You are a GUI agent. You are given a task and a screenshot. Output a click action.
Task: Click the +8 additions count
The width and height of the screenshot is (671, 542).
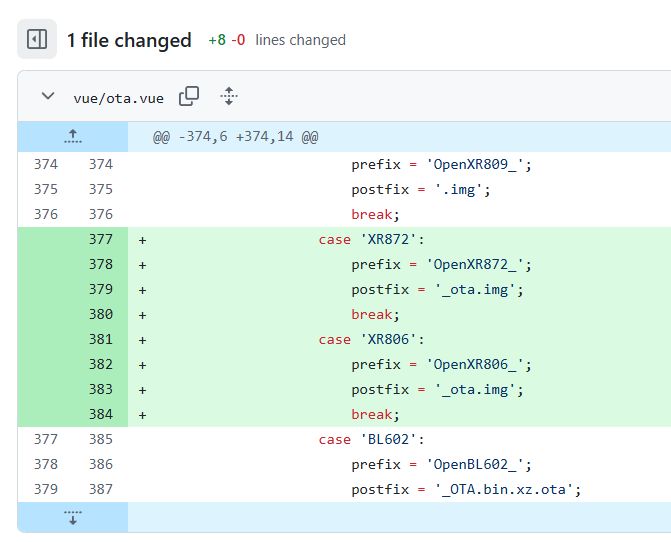[x=217, y=40]
